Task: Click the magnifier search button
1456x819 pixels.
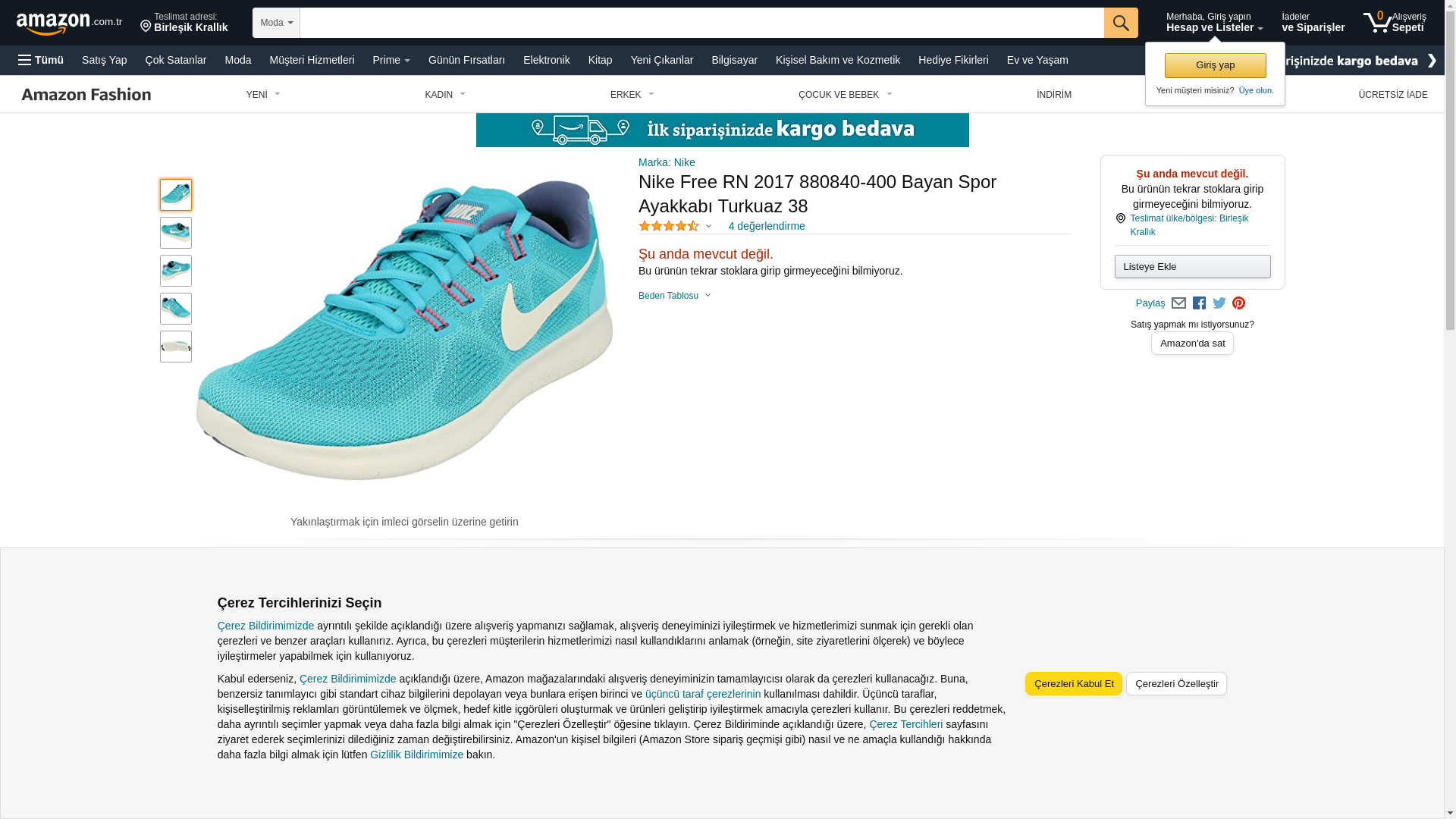Action: point(1120,23)
